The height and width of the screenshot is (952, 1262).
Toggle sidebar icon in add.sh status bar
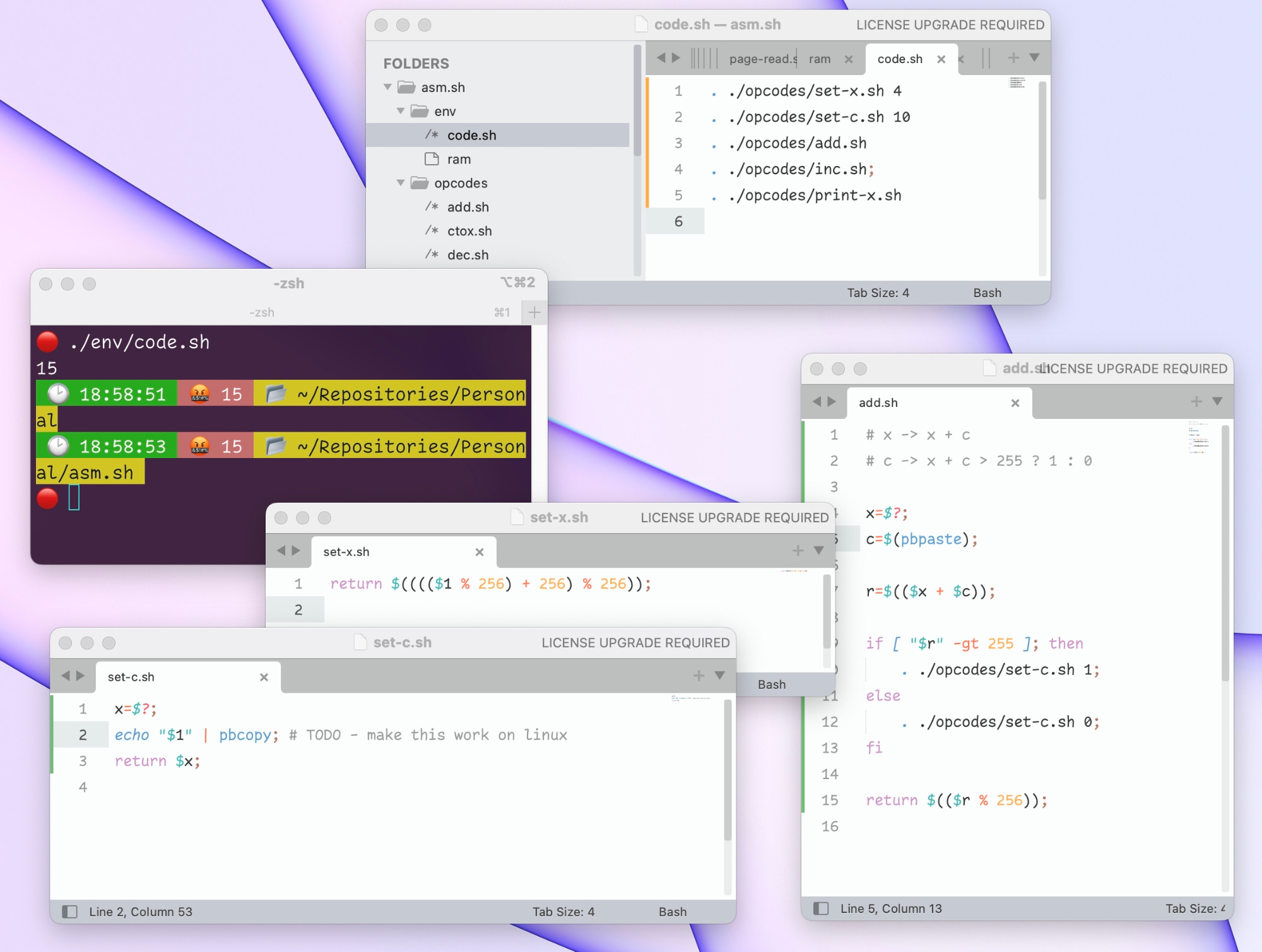[821, 908]
